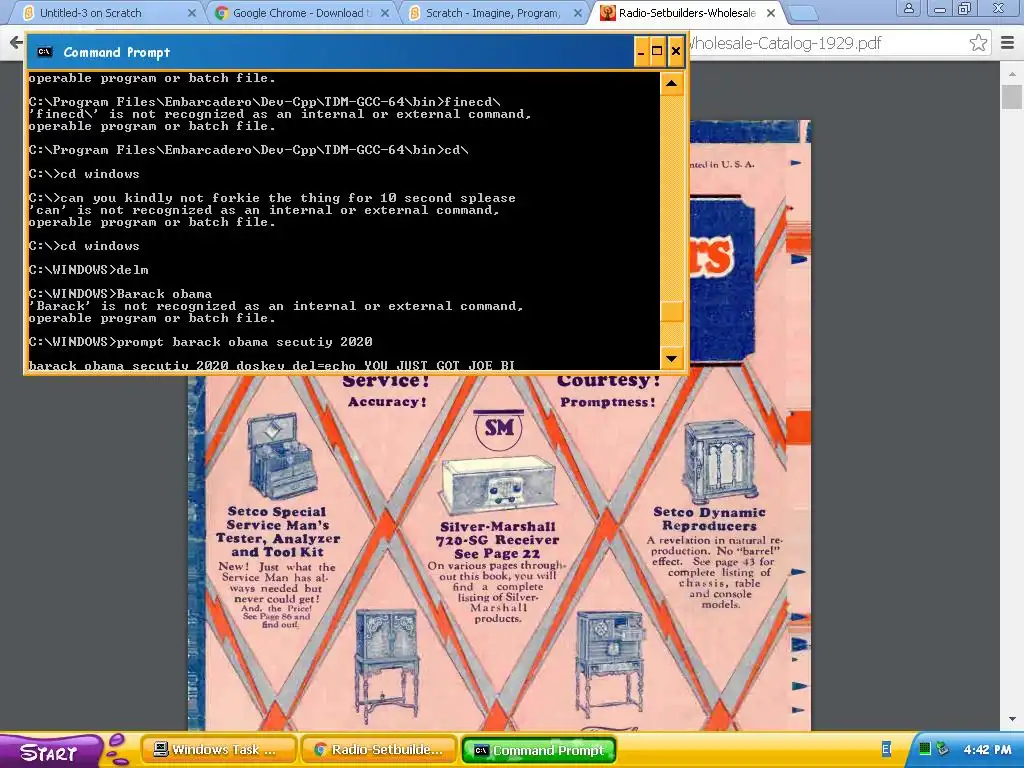Click the 'C:\WINDOWS>delm' line
The height and width of the screenshot is (768, 1024).
(x=88, y=269)
